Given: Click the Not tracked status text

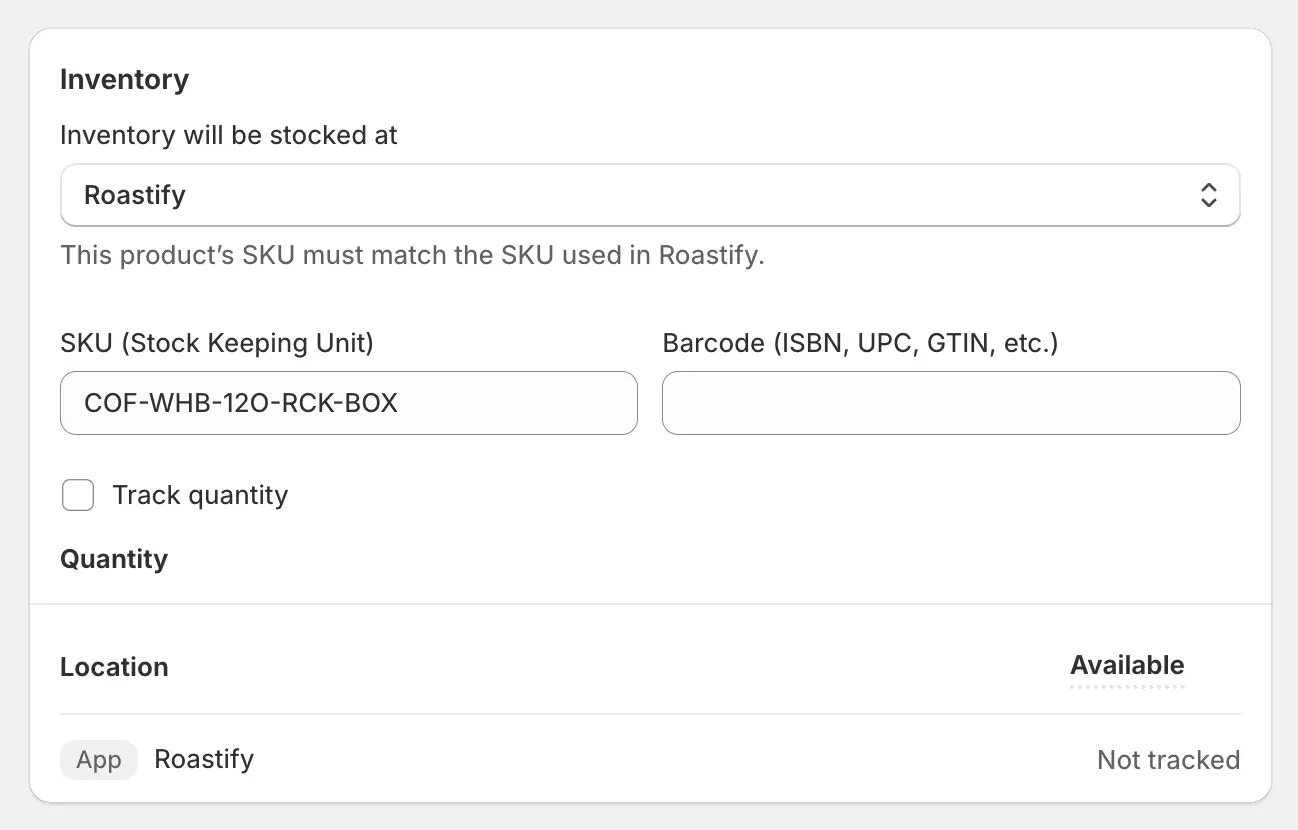Looking at the screenshot, I should coord(1168,760).
